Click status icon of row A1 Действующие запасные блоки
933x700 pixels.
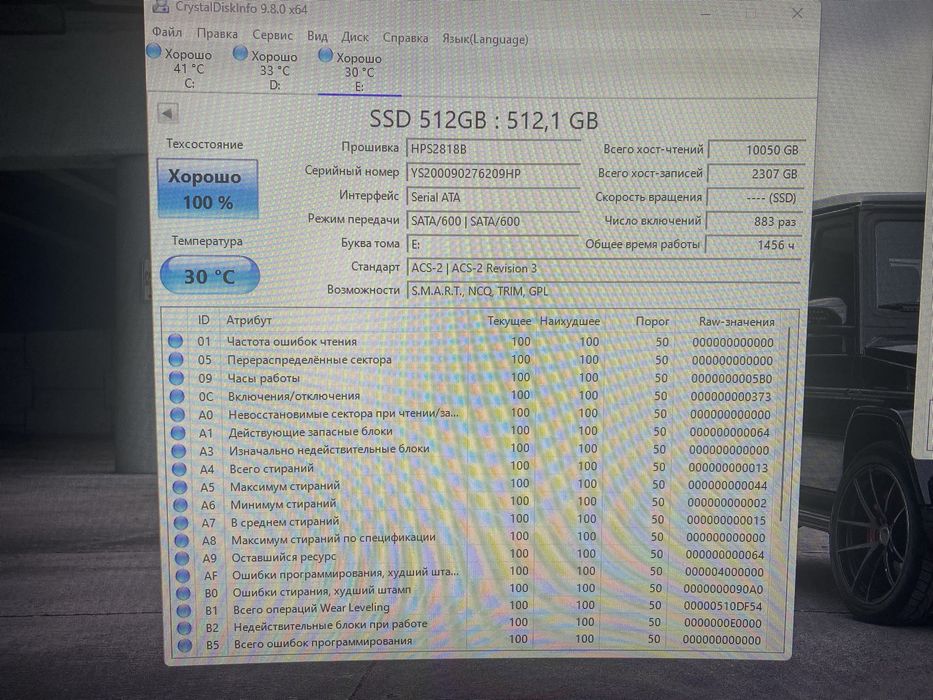(178, 432)
